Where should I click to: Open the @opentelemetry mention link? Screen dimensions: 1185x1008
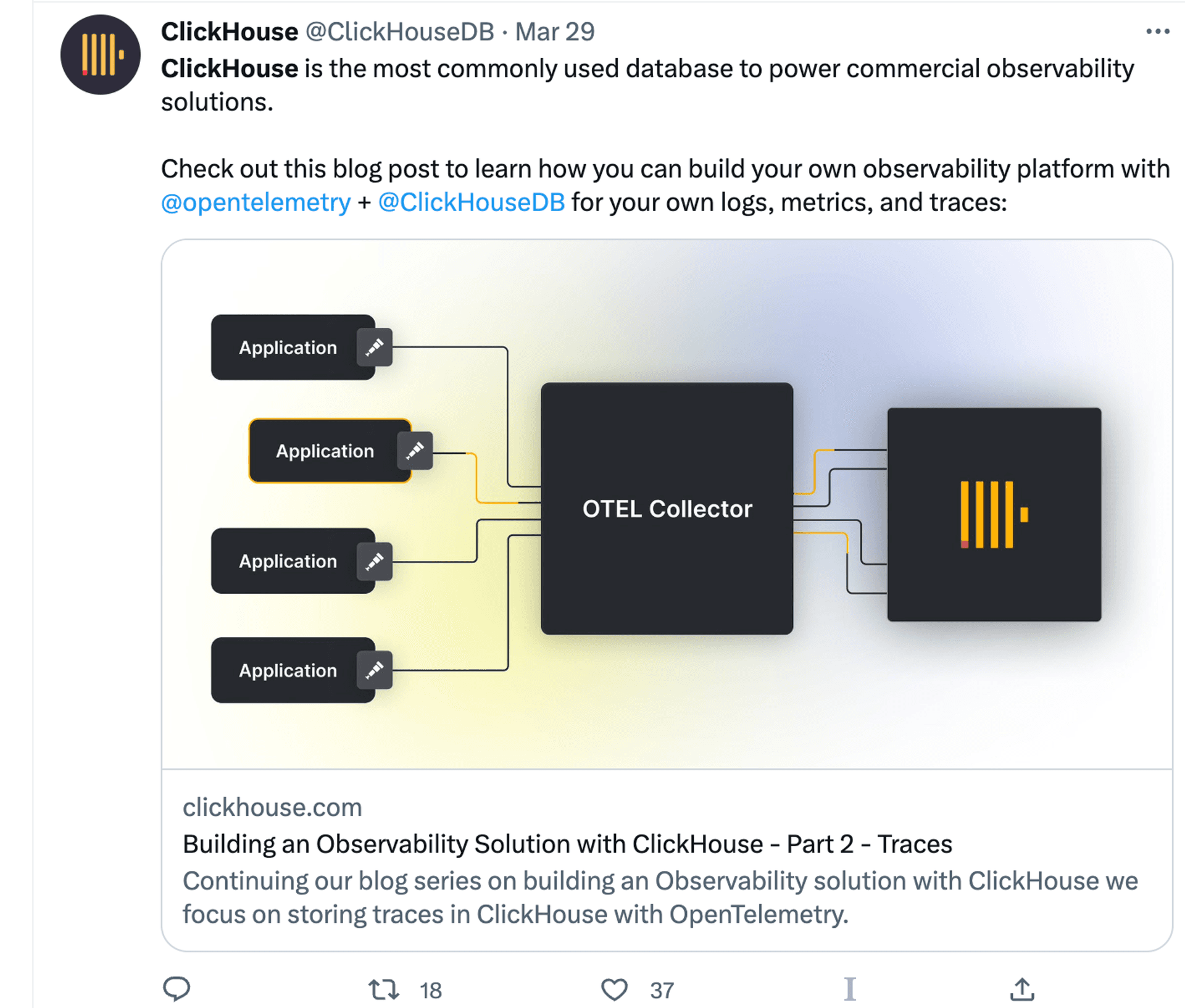pos(256,202)
